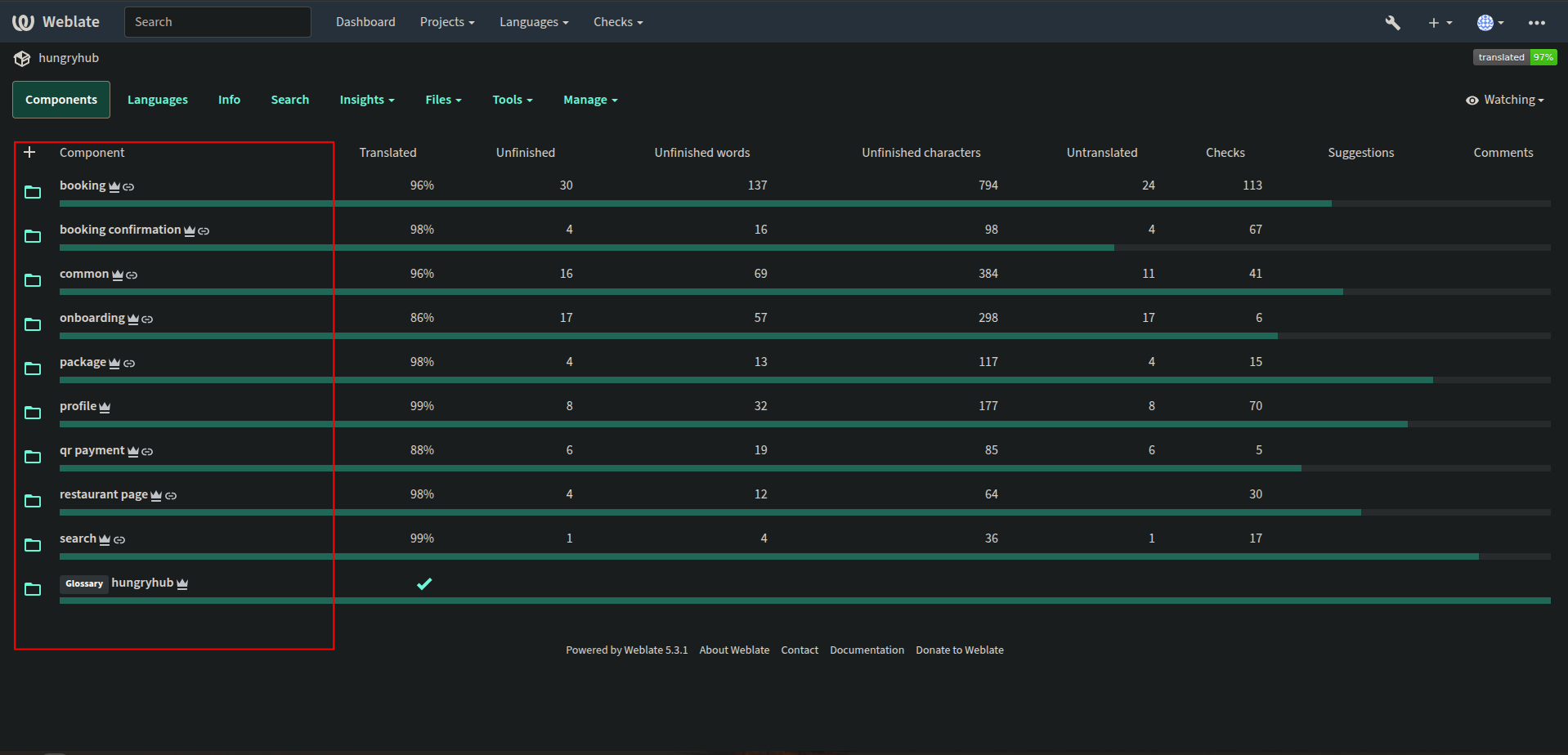Click the link icon next to onboarding
1568x755 pixels.
pos(147,319)
